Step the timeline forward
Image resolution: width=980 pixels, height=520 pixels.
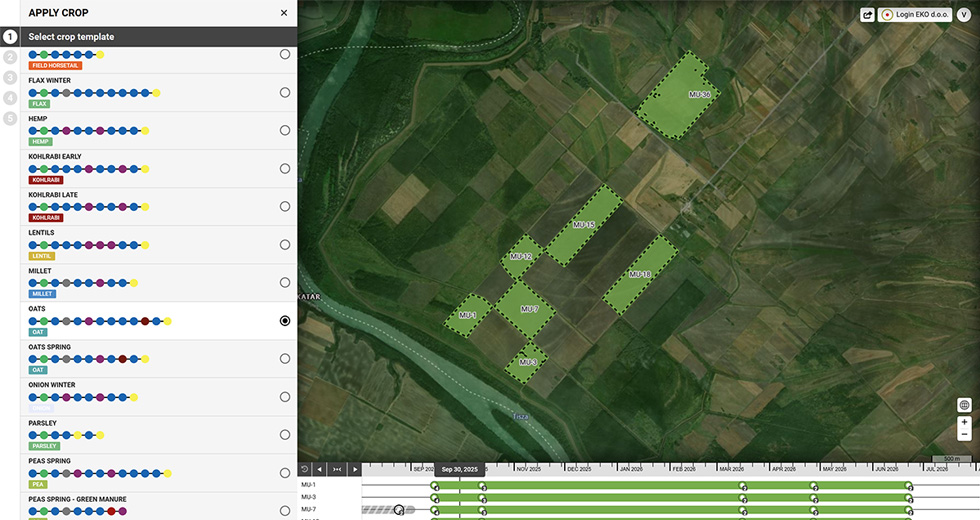pyautogui.click(x=354, y=469)
